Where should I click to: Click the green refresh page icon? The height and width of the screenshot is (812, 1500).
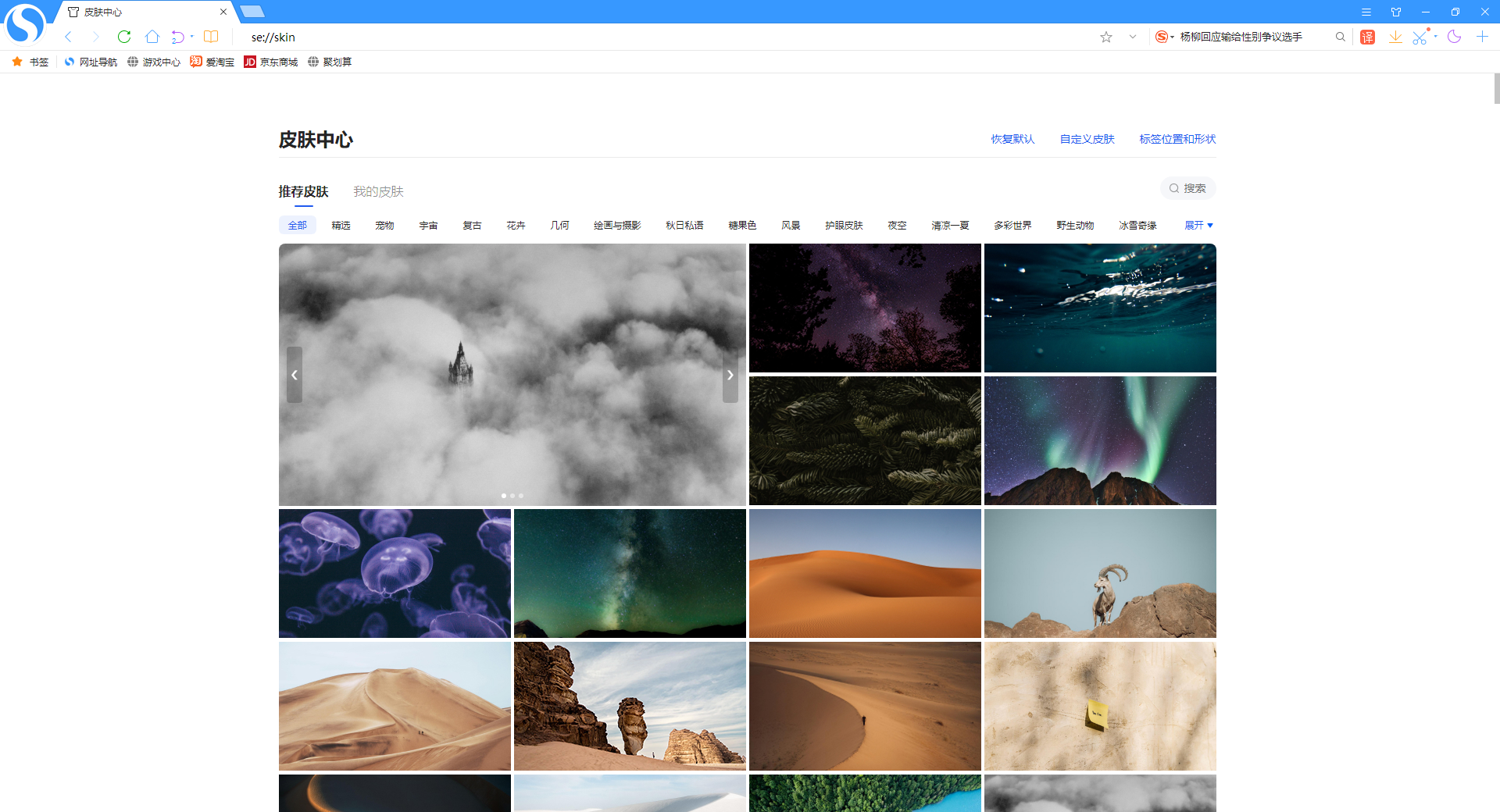coord(124,37)
